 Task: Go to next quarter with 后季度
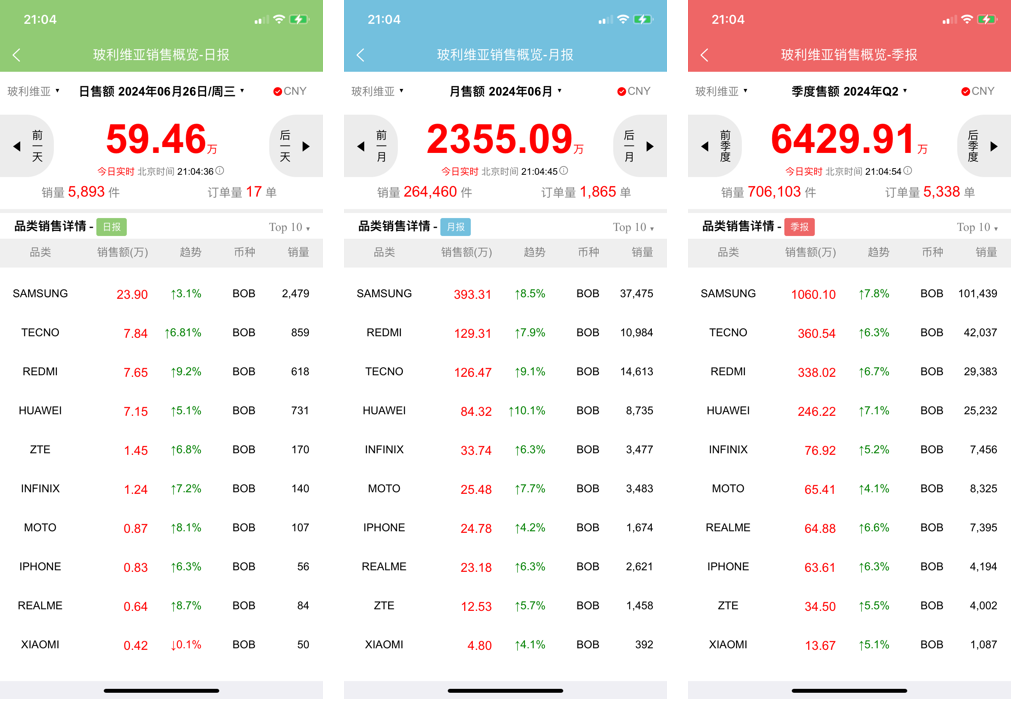coord(984,146)
